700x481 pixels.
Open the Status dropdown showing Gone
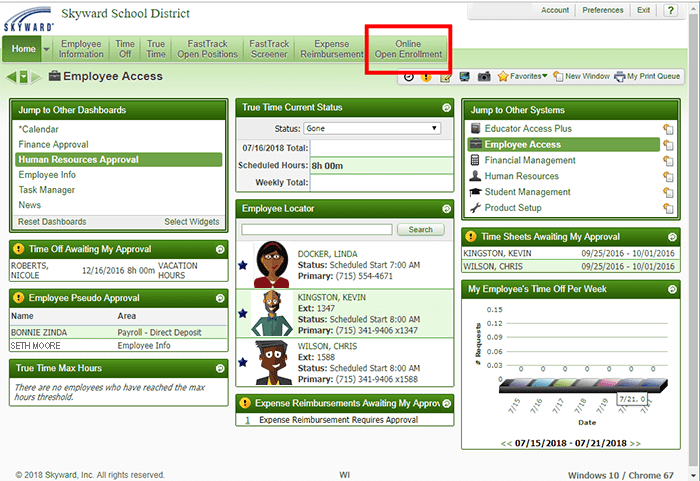click(372, 128)
